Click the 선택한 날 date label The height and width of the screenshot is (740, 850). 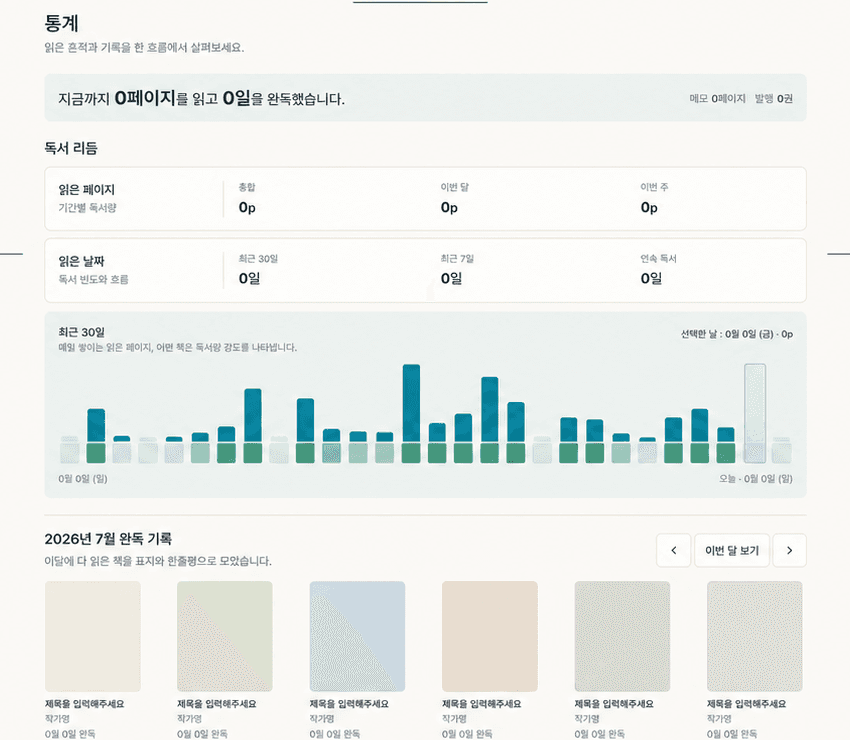tap(737, 334)
